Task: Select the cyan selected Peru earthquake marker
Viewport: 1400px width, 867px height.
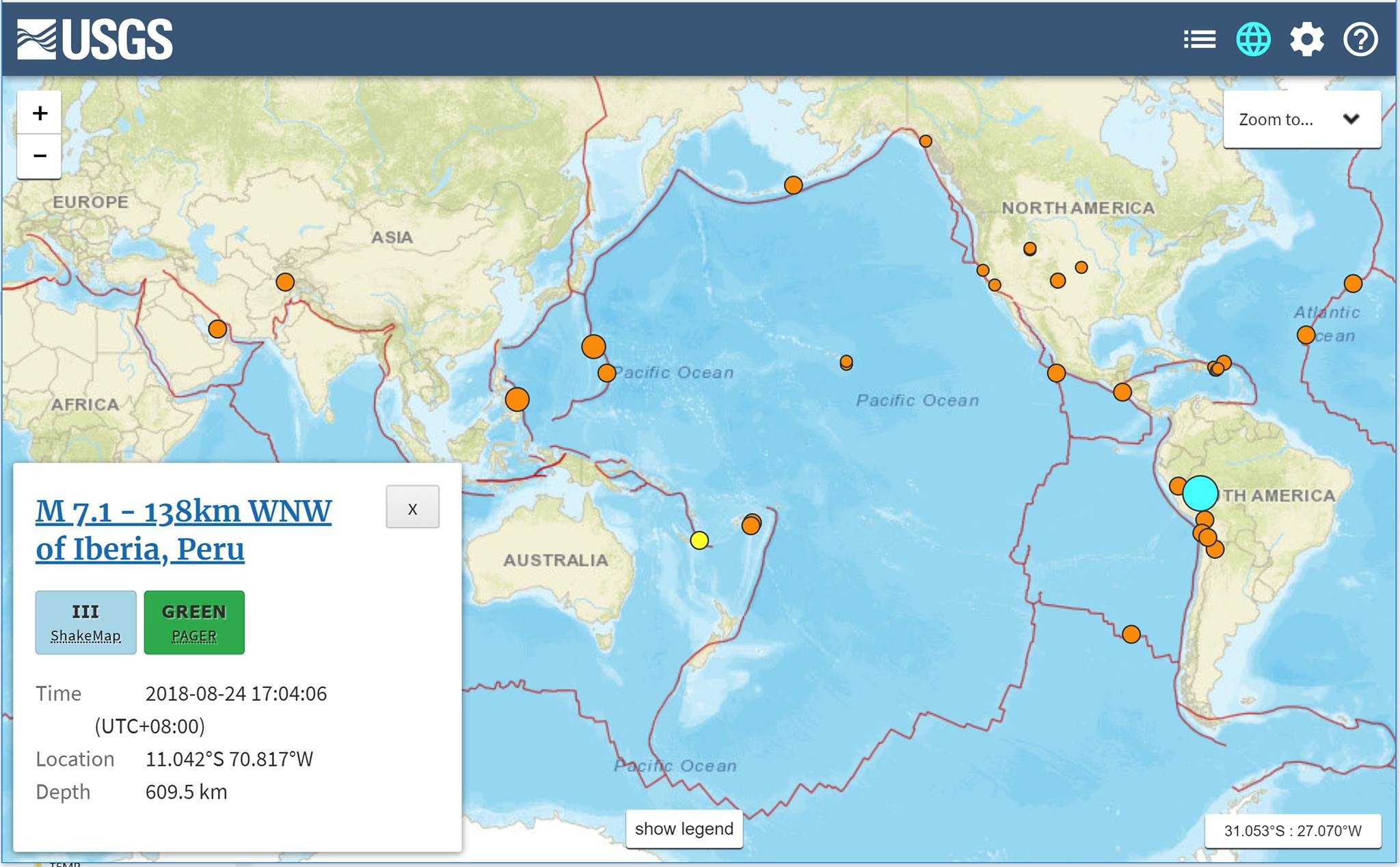Action: [x=1200, y=493]
